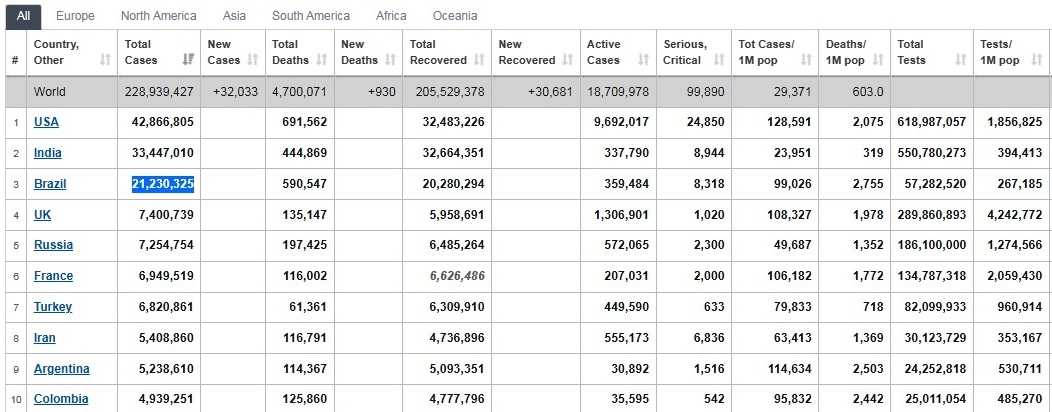Switch to the Europe tab
The width and height of the screenshot is (1052, 412).
tap(75, 15)
